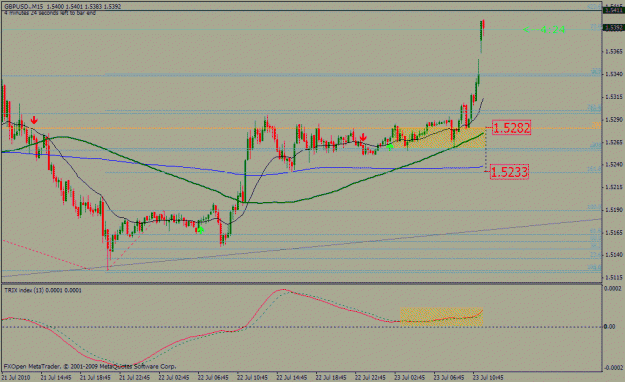
Task: Click the 1.5115 price axis value
Action: click(x=613, y=277)
